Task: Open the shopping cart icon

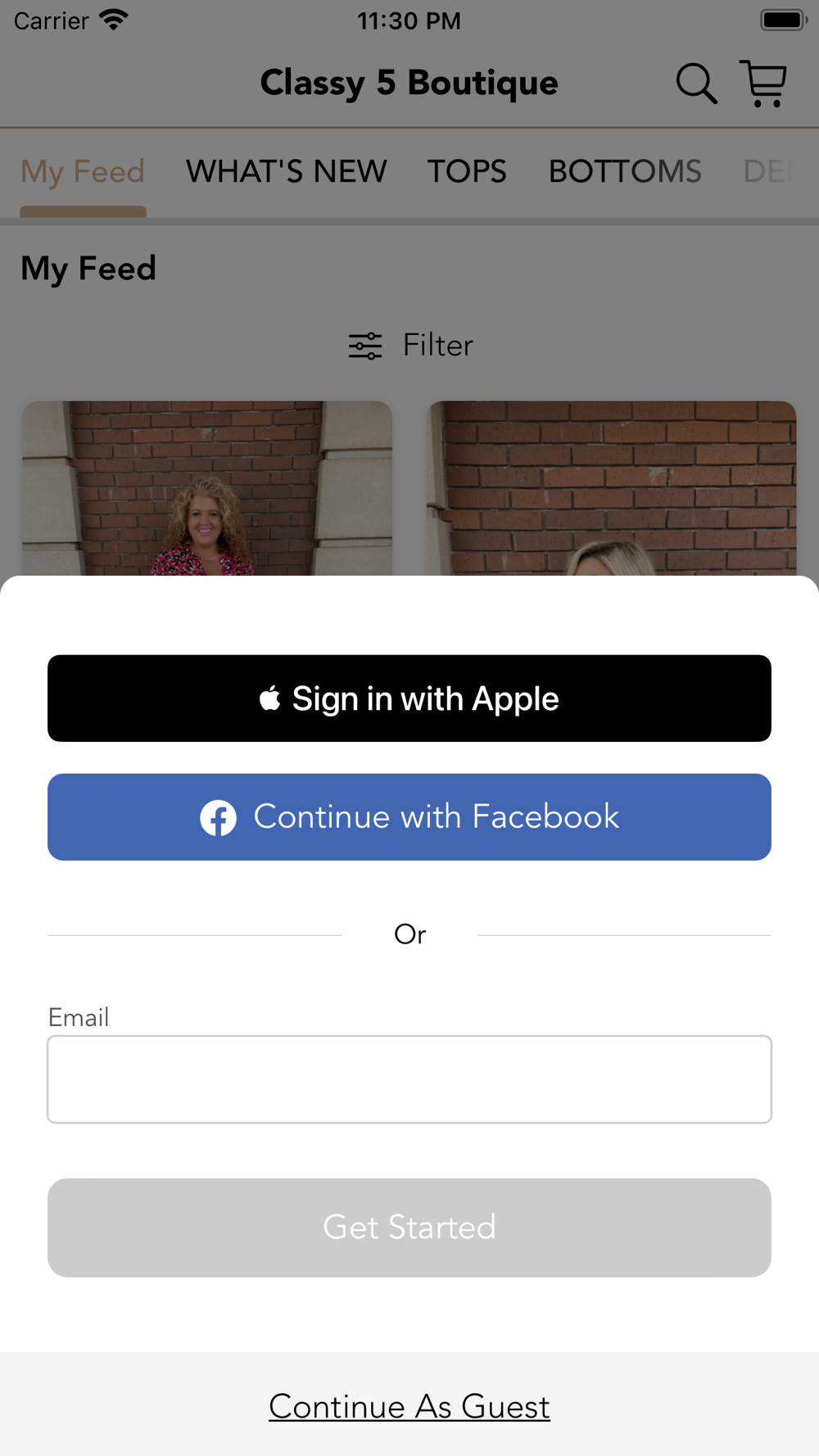Action: coord(763,84)
